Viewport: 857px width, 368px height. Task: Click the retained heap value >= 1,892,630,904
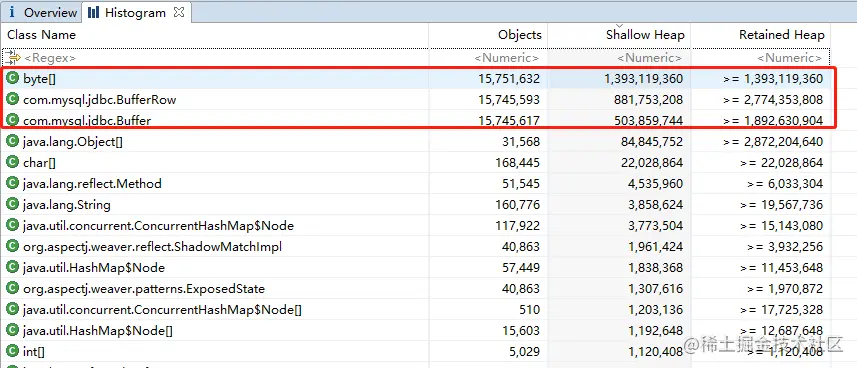[773, 120]
